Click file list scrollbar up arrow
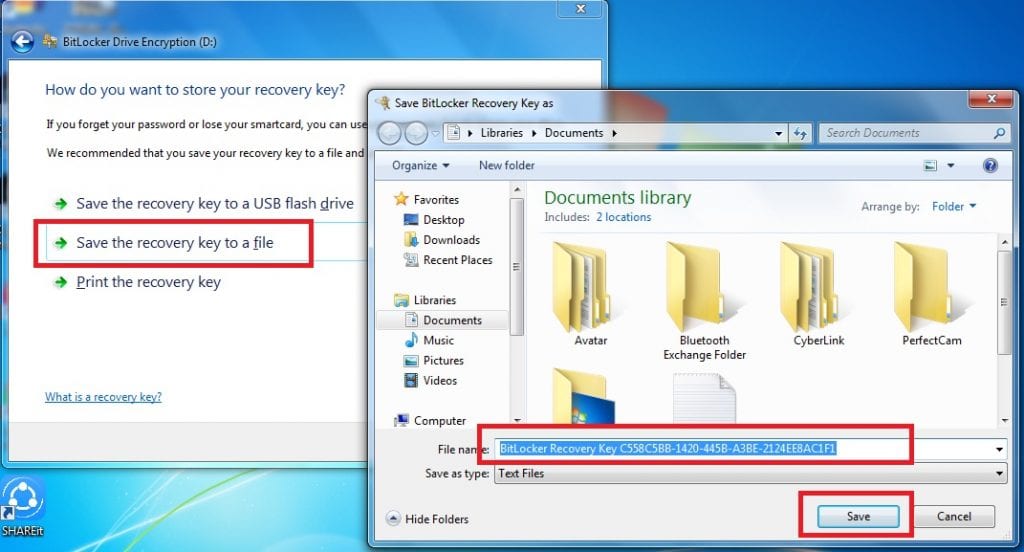 [x=1005, y=242]
